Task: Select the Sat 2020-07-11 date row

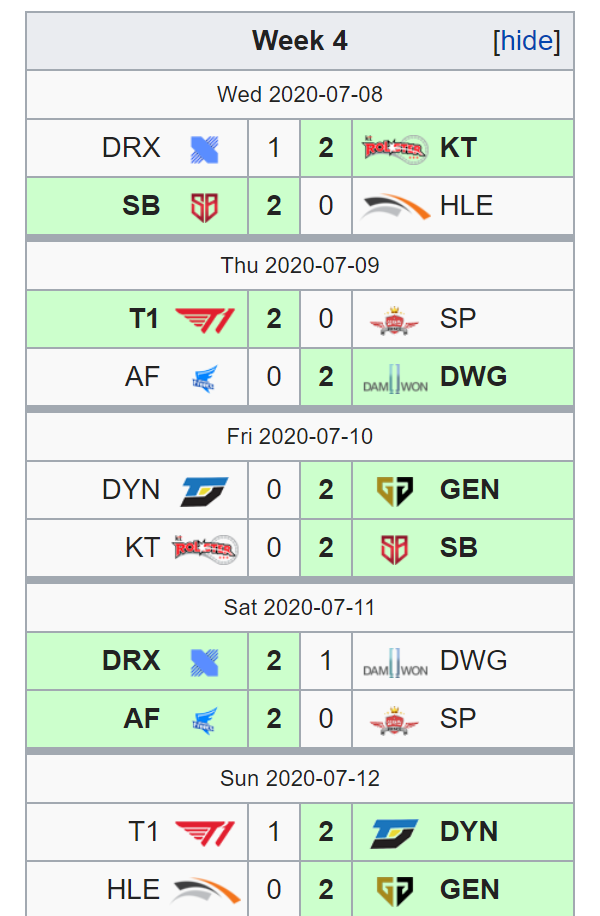Action: [300, 608]
